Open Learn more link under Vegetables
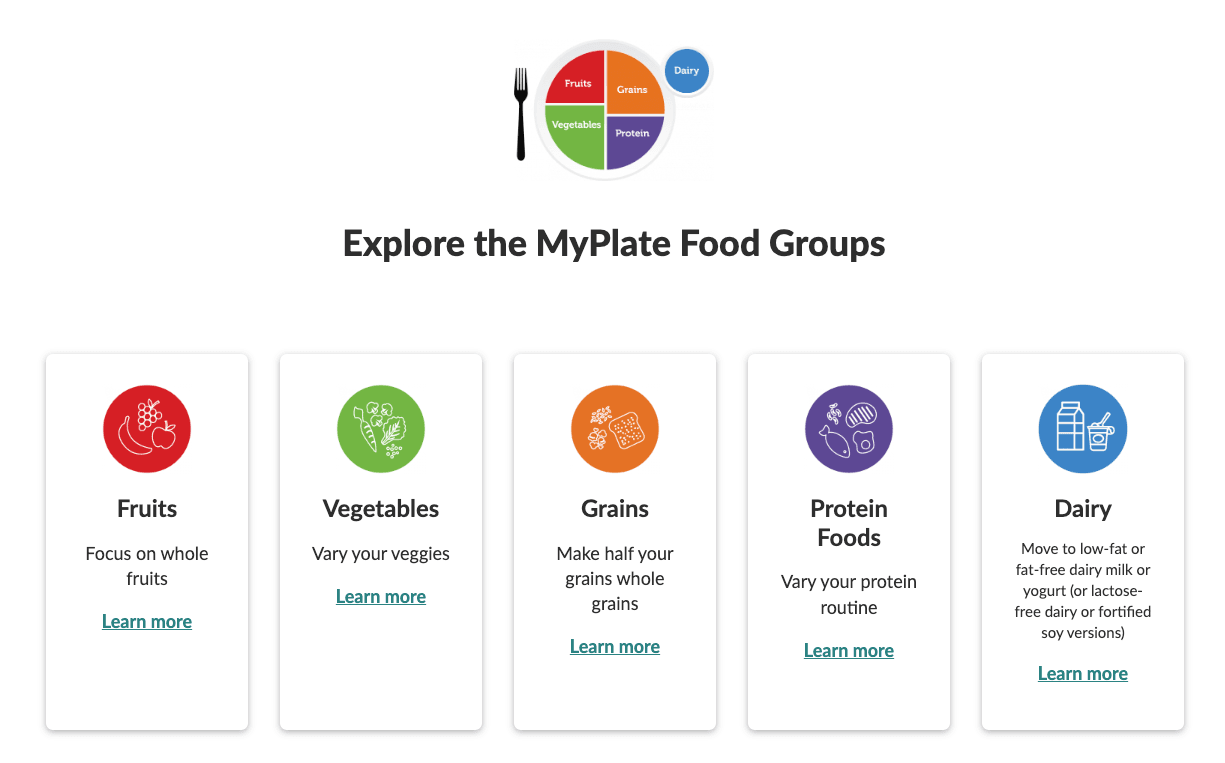The image size is (1225, 763). (x=381, y=597)
